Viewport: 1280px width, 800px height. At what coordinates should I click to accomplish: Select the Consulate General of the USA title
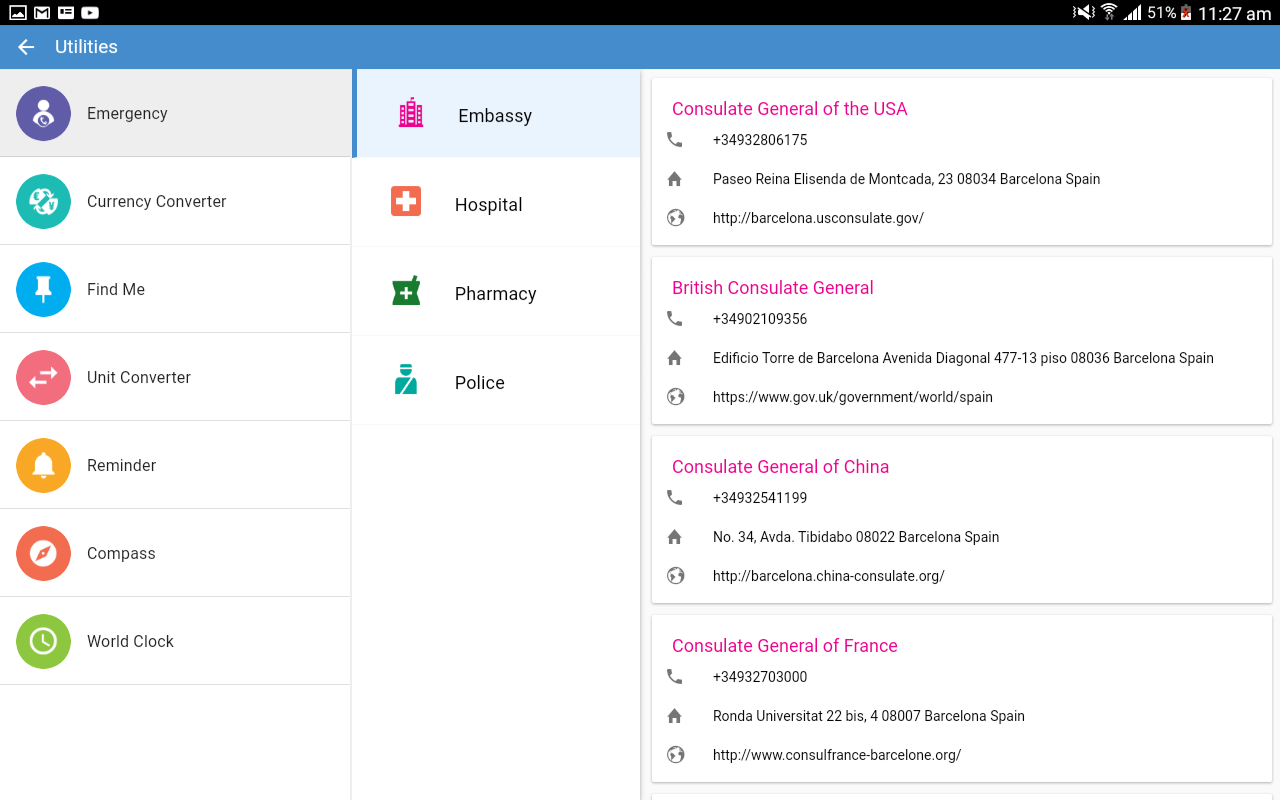[790, 109]
